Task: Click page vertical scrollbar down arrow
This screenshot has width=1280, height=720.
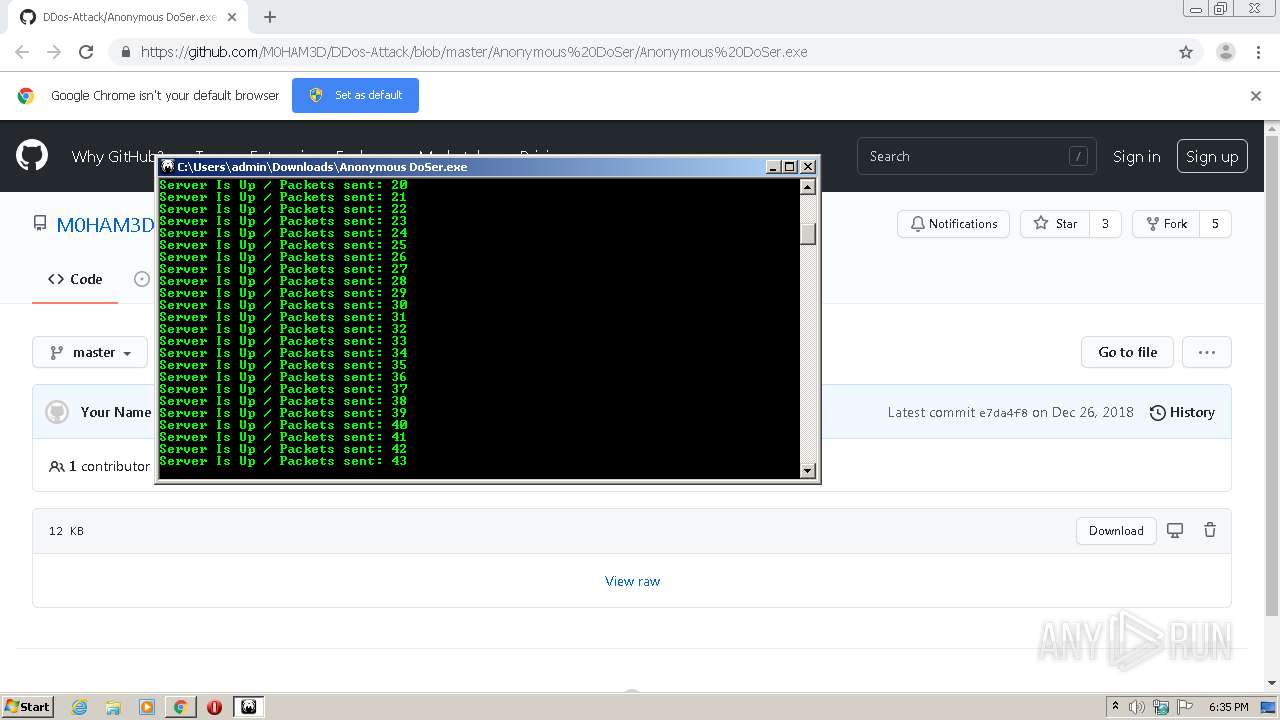Action: coord(1272,683)
